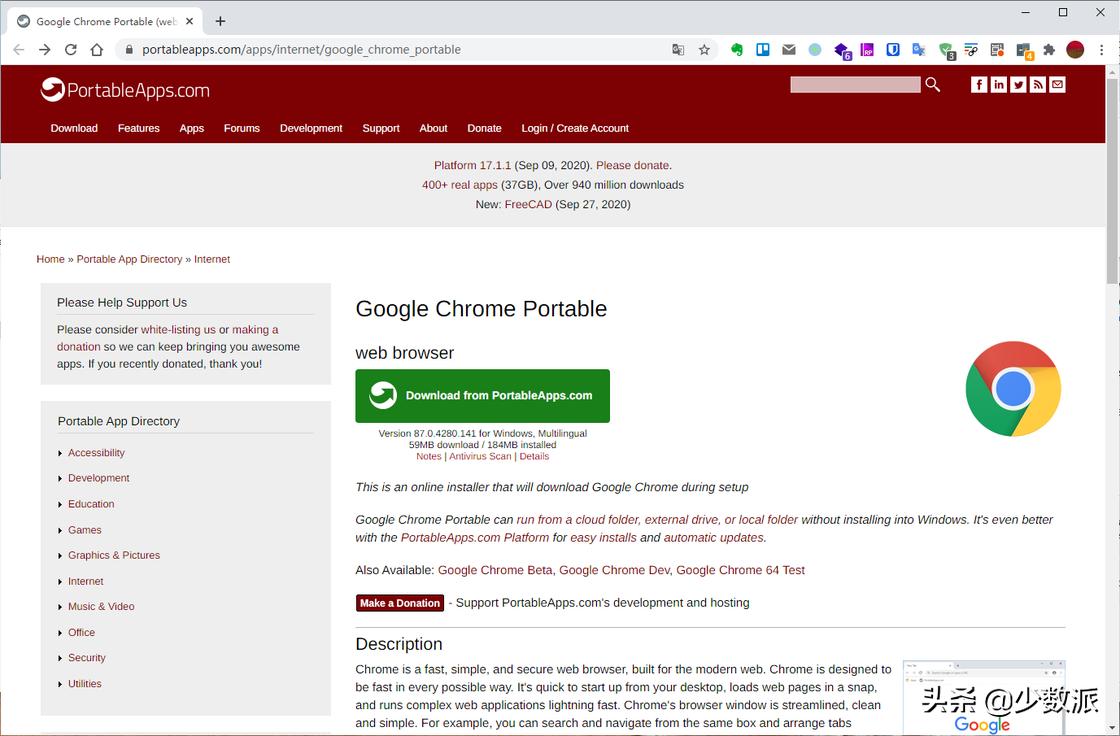Open the Features menu item
Viewport: 1120px width, 736px height.
tap(139, 128)
